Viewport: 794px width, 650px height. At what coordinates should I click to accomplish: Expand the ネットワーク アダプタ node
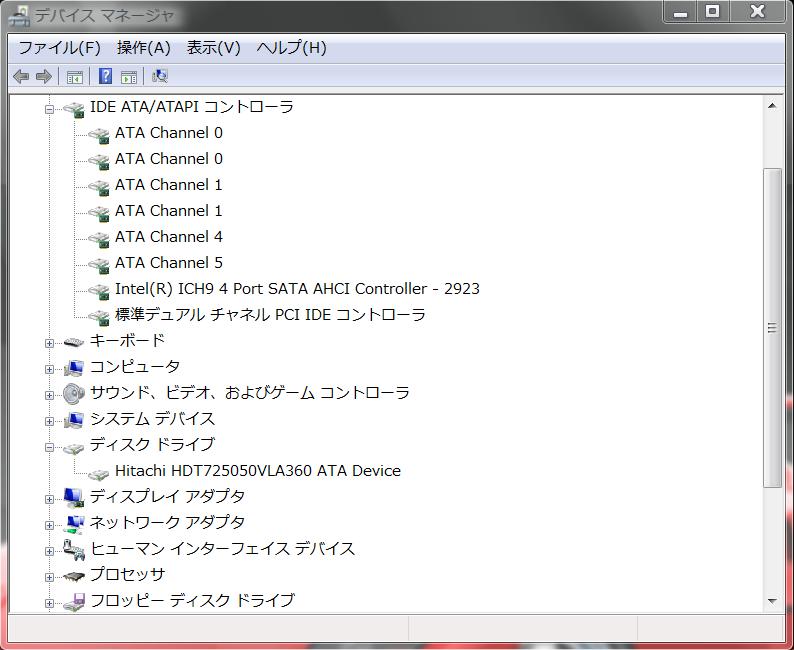(x=49, y=525)
